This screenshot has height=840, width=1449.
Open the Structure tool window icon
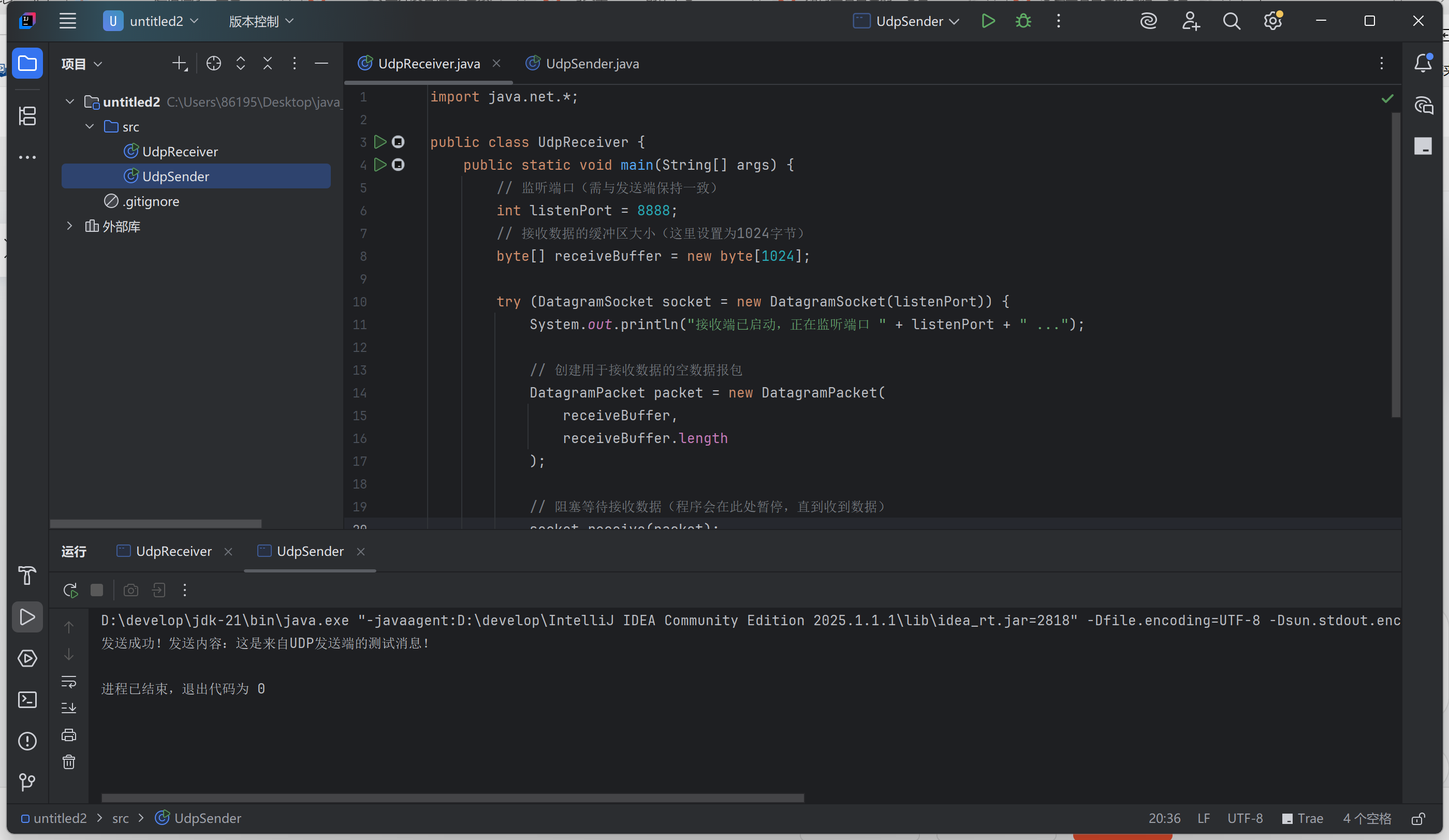(x=27, y=115)
